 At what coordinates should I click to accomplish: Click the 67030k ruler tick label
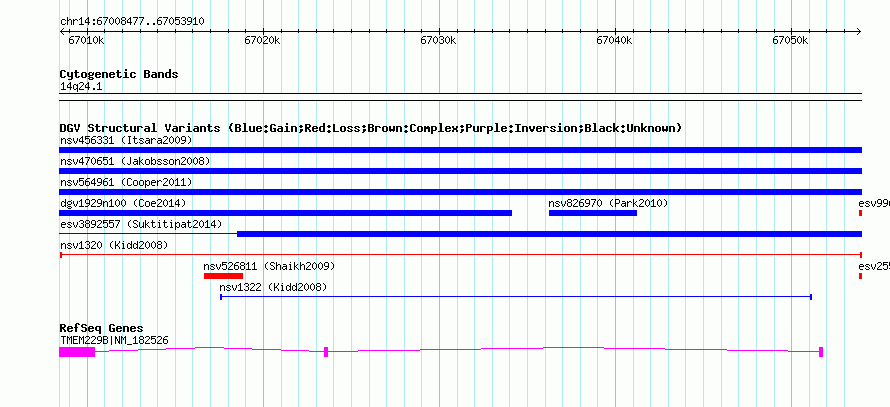pos(438,41)
